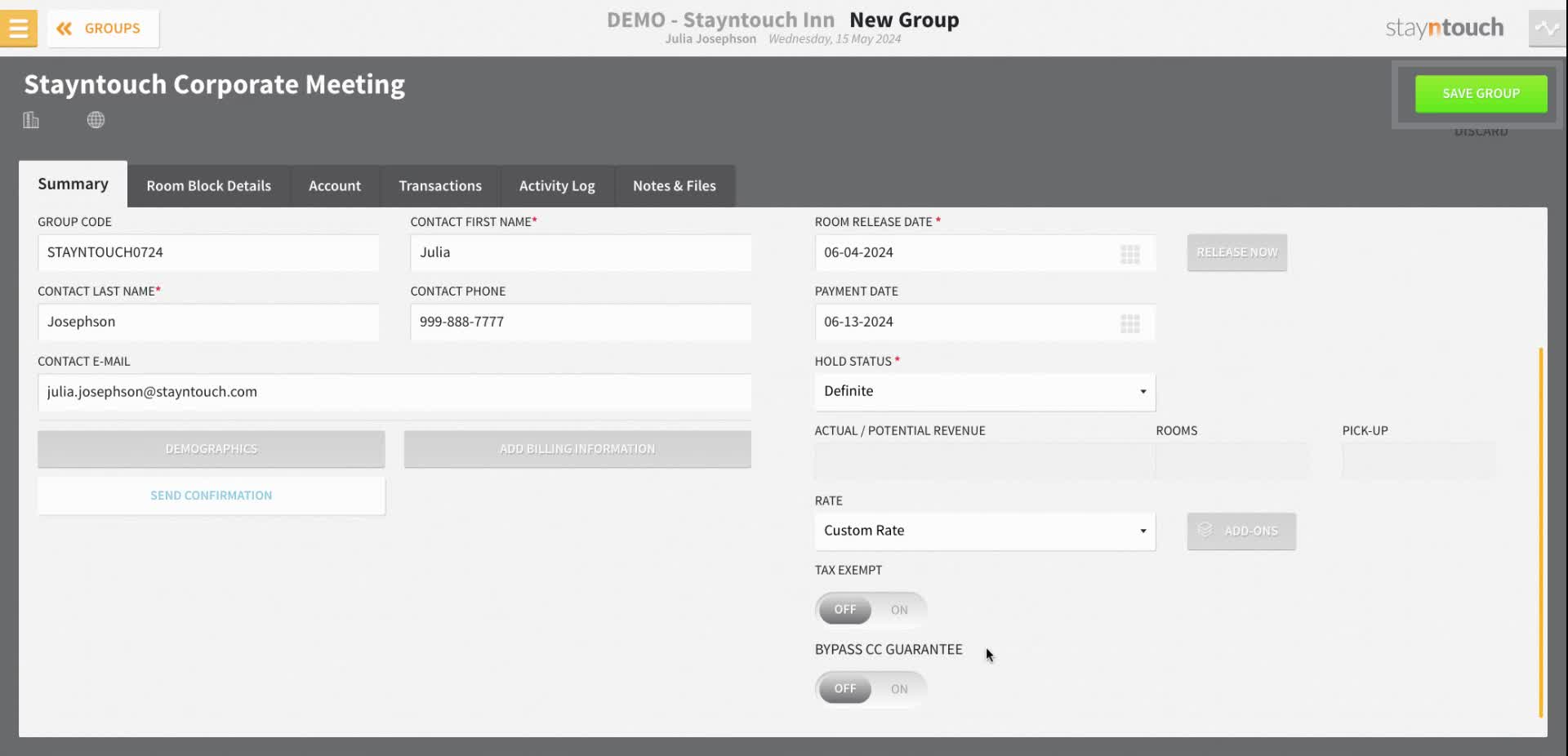Viewport: 1568px width, 756px height.
Task: Open Room Release Date calendar picker
Action: (x=1130, y=254)
